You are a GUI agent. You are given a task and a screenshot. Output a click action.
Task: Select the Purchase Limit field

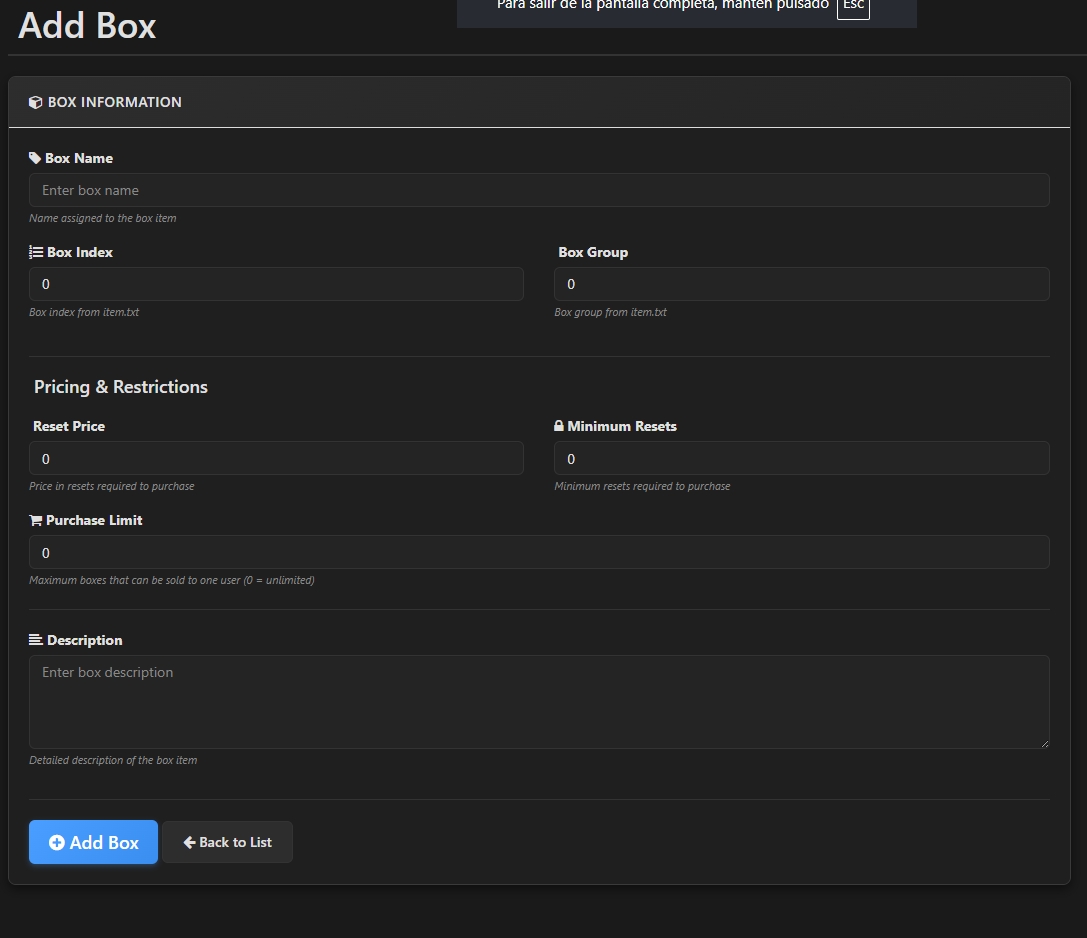(539, 552)
